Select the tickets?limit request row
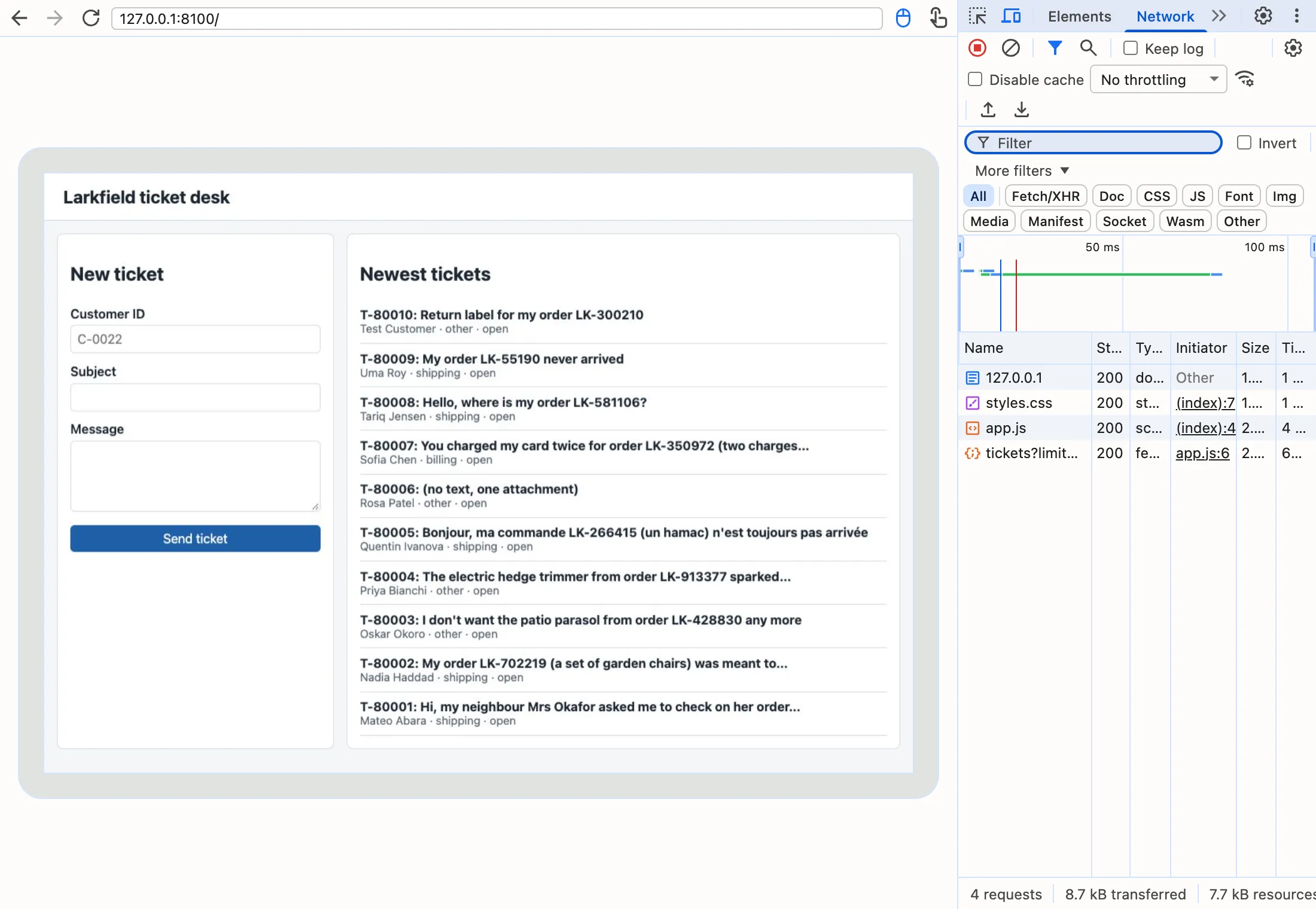The image size is (1316, 909). (1137, 453)
